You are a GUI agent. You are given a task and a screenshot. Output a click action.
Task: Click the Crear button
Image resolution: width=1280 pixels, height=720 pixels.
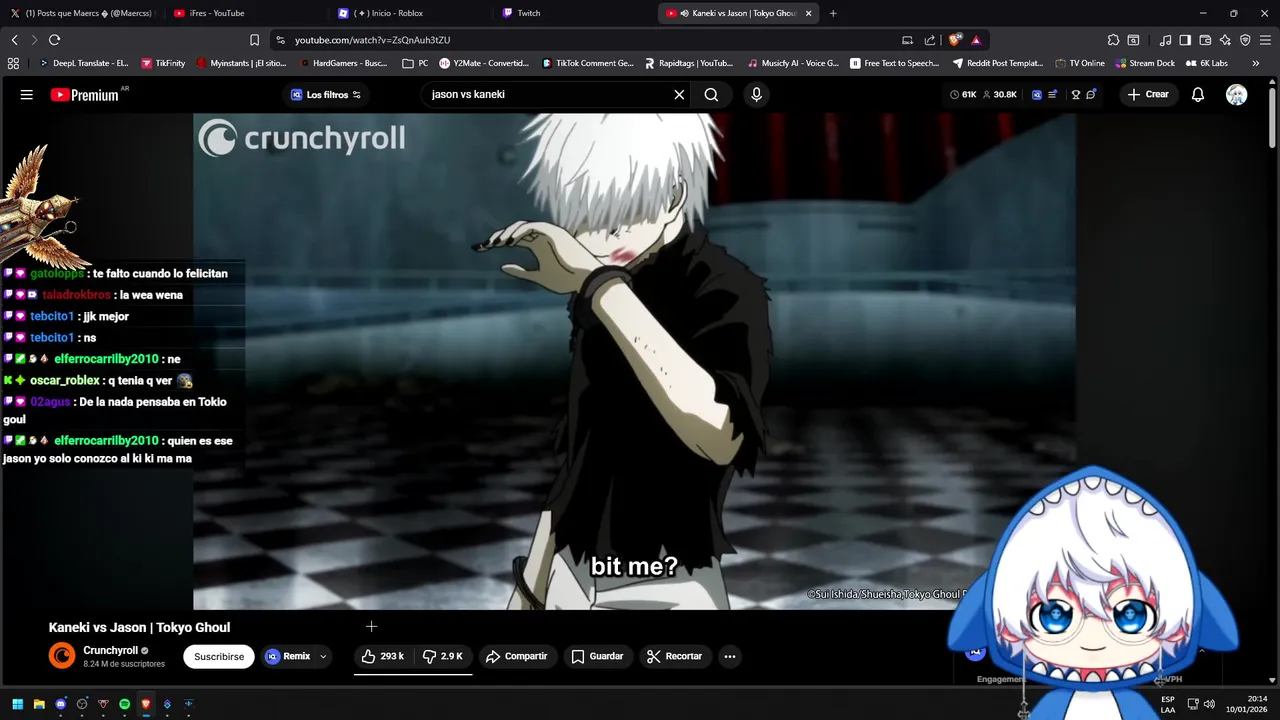1148,95
